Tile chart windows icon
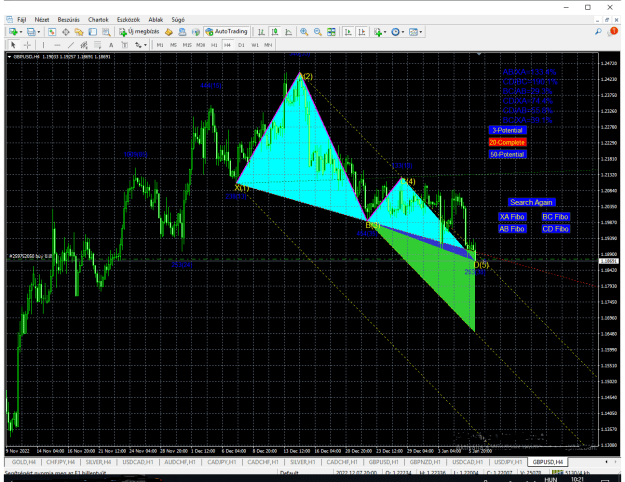 point(331,32)
